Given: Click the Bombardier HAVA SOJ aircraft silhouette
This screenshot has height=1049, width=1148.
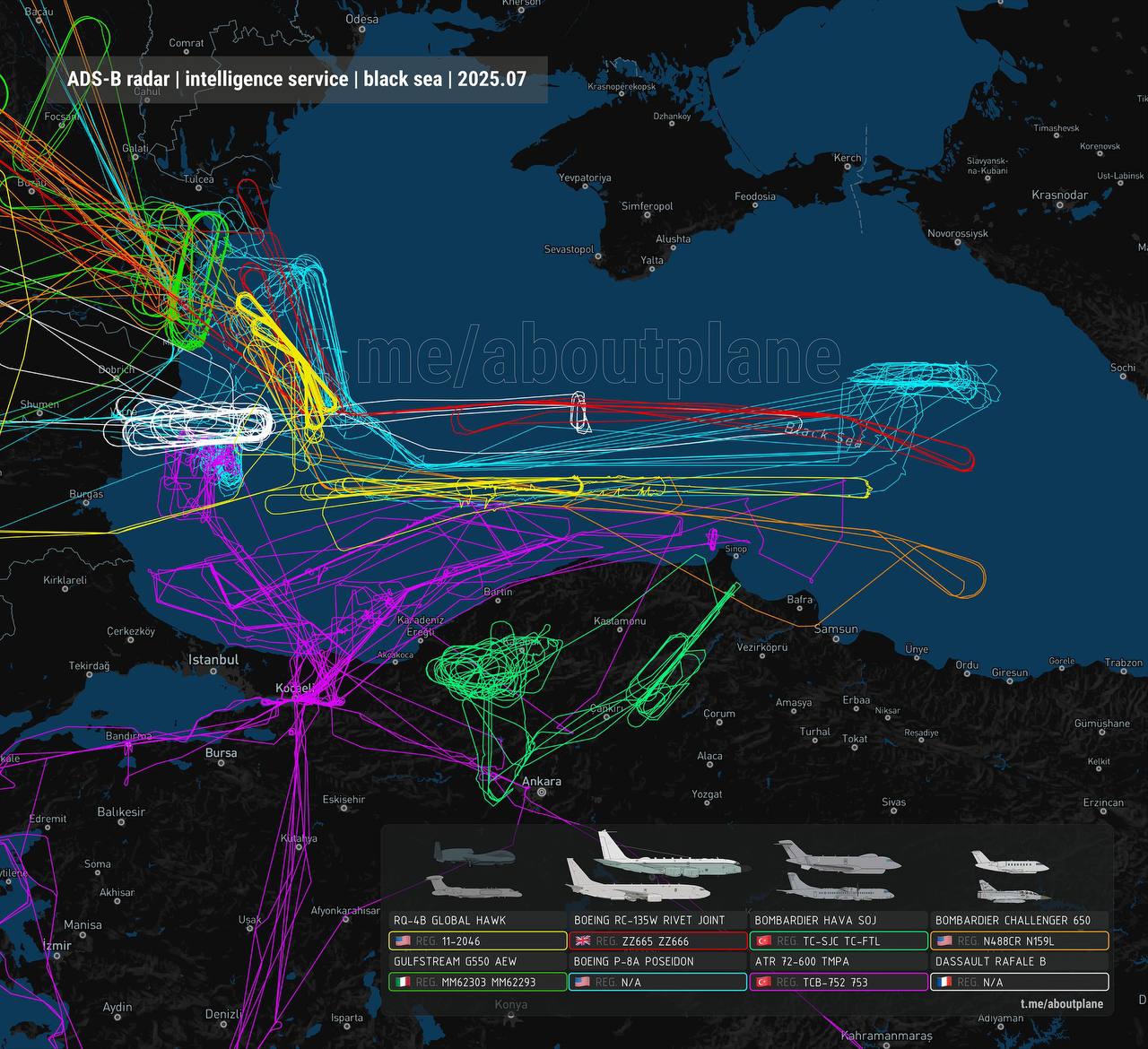Looking at the screenshot, I should (838, 855).
